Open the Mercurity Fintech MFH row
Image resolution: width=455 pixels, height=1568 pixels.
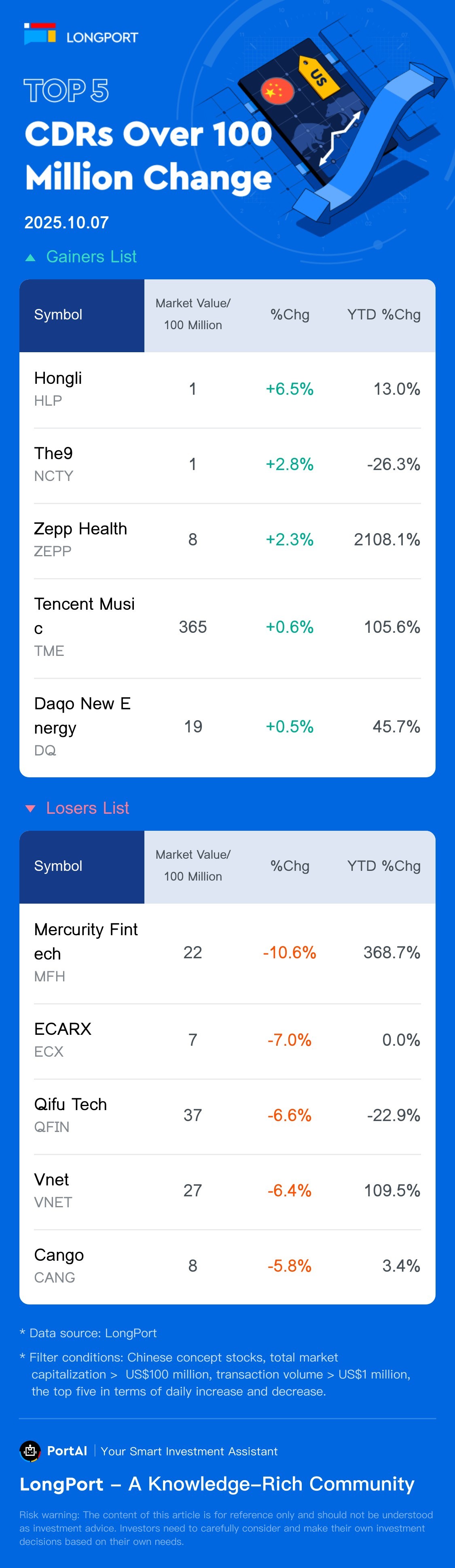(227, 953)
